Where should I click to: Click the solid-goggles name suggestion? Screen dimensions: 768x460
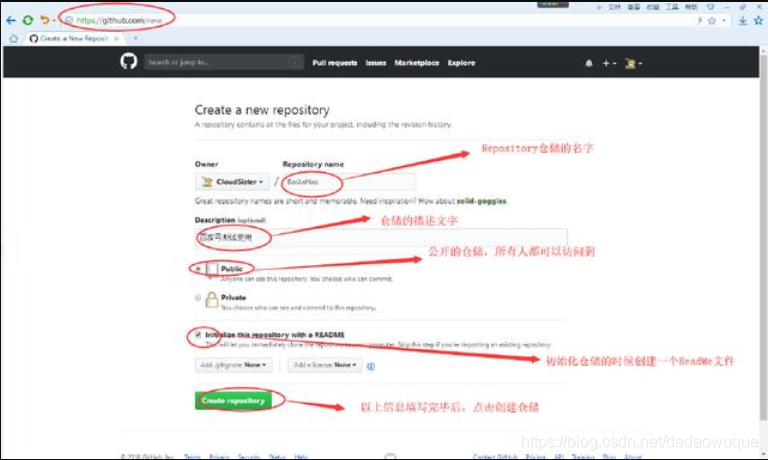pyautogui.click(x=481, y=201)
